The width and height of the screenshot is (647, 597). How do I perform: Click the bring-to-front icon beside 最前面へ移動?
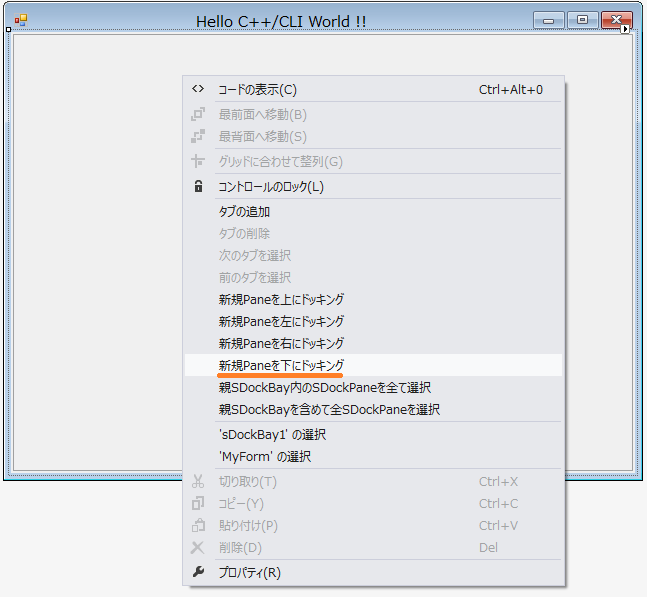pyautogui.click(x=198, y=114)
